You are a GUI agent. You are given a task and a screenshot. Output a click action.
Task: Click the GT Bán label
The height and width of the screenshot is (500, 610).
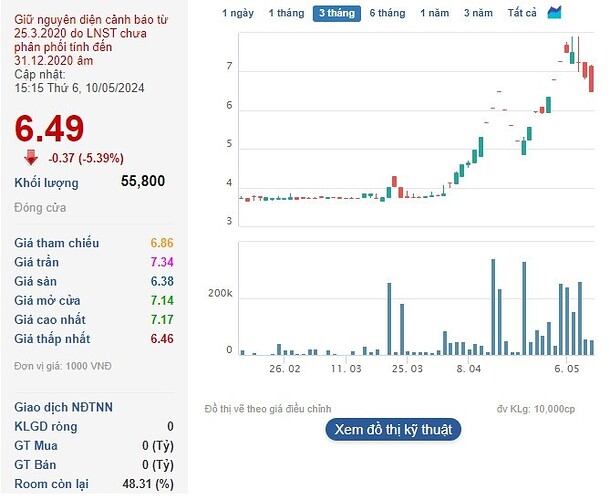pos(35,465)
